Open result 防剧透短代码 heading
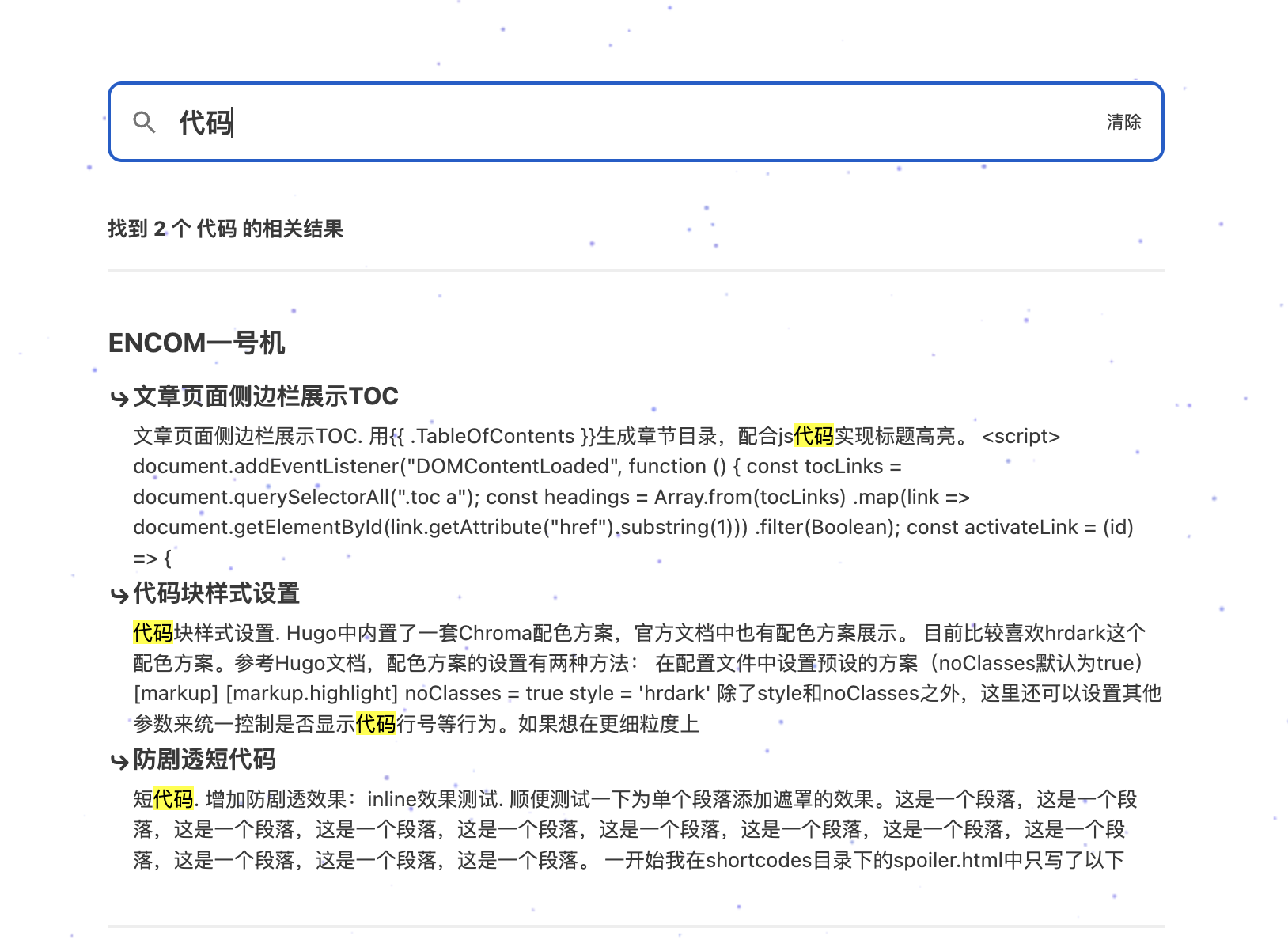The height and width of the screenshot is (951, 1288). [x=204, y=760]
